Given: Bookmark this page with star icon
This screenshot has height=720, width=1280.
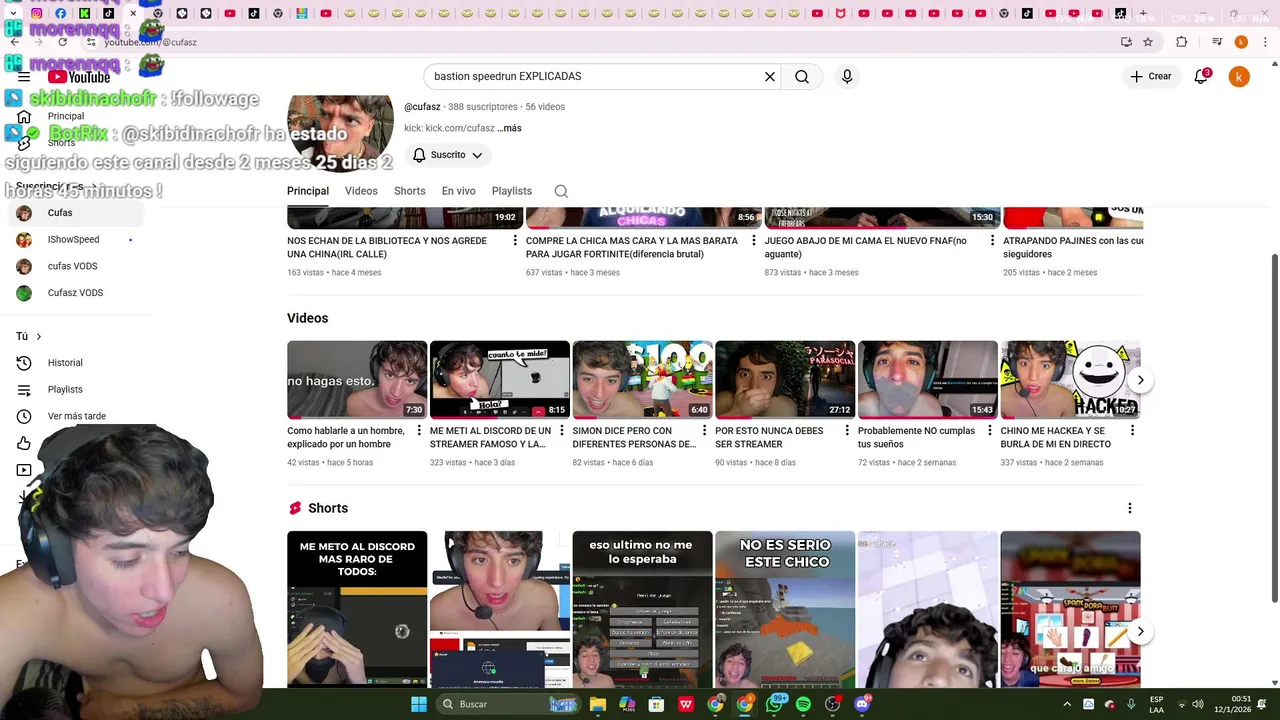Looking at the screenshot, I should click(1148, 42).
